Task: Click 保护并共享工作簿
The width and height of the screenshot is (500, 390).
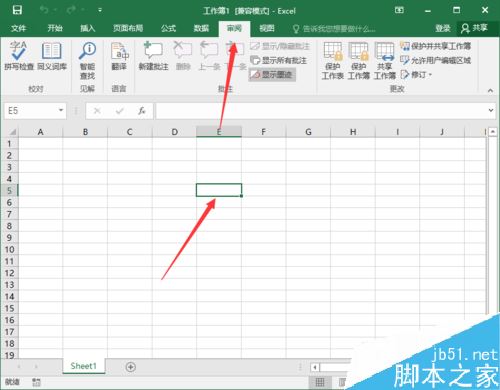Action: pos(436,46)
